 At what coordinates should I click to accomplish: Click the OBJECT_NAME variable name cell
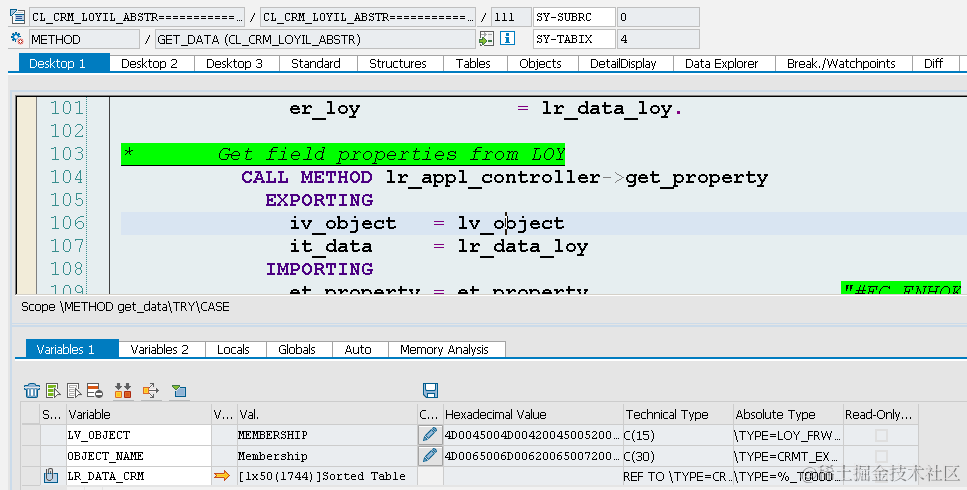(139, 456)
